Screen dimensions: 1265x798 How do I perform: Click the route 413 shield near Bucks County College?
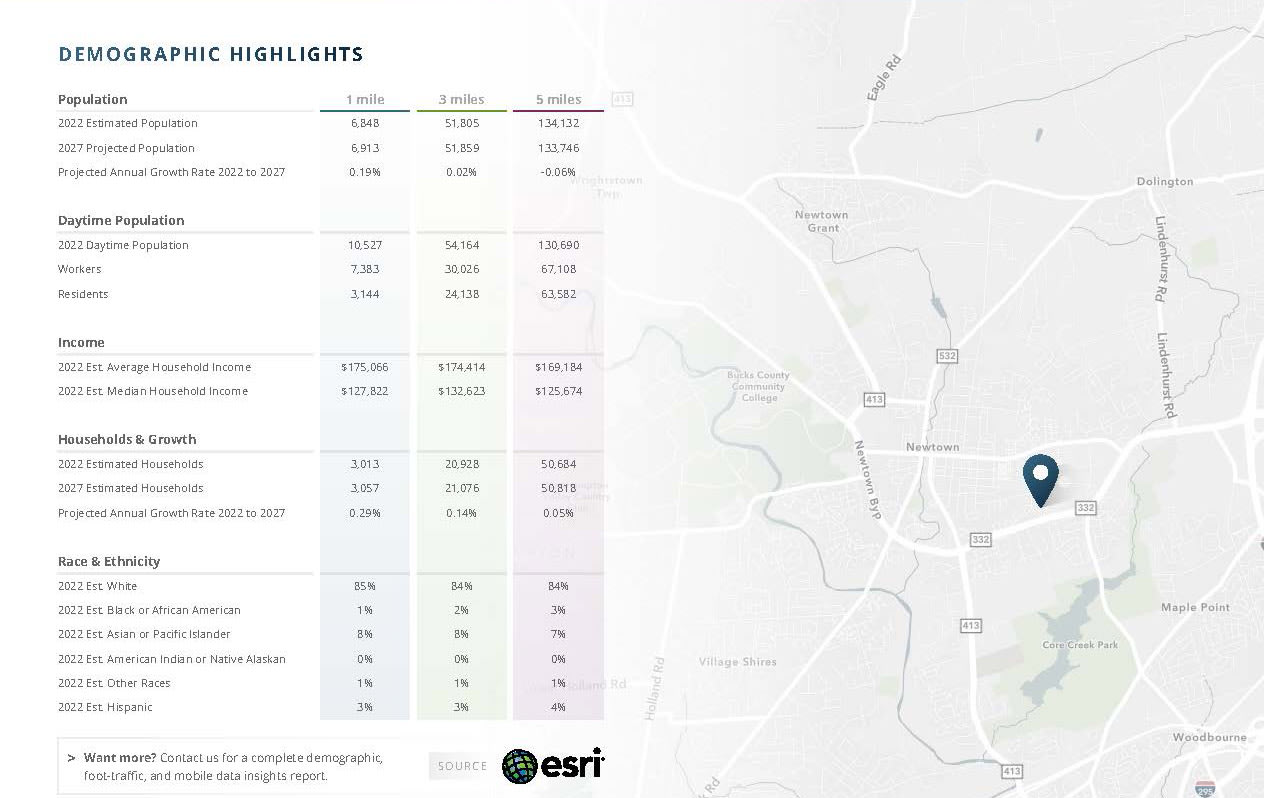tap(874, 400)
